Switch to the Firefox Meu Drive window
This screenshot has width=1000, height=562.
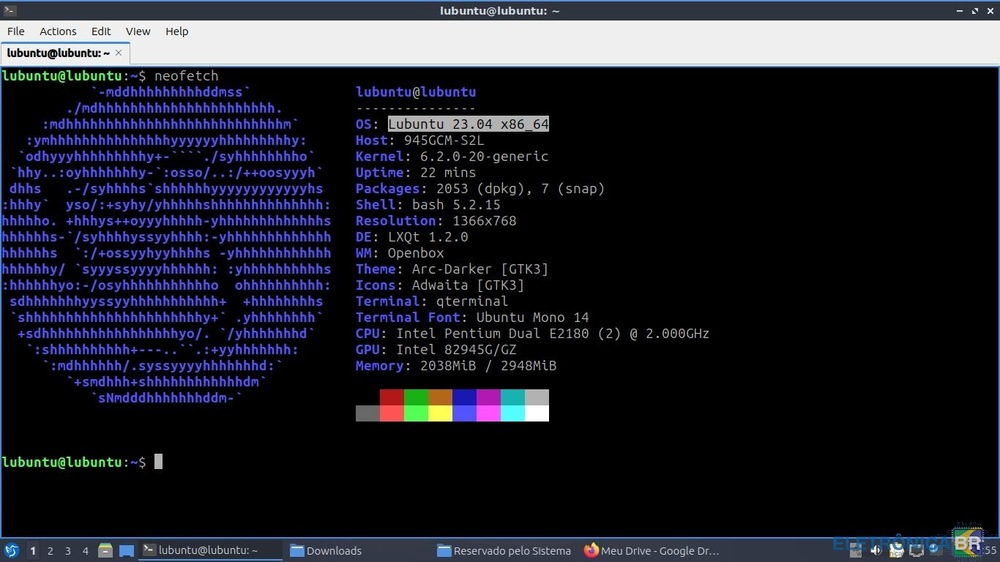pos(651,550)
